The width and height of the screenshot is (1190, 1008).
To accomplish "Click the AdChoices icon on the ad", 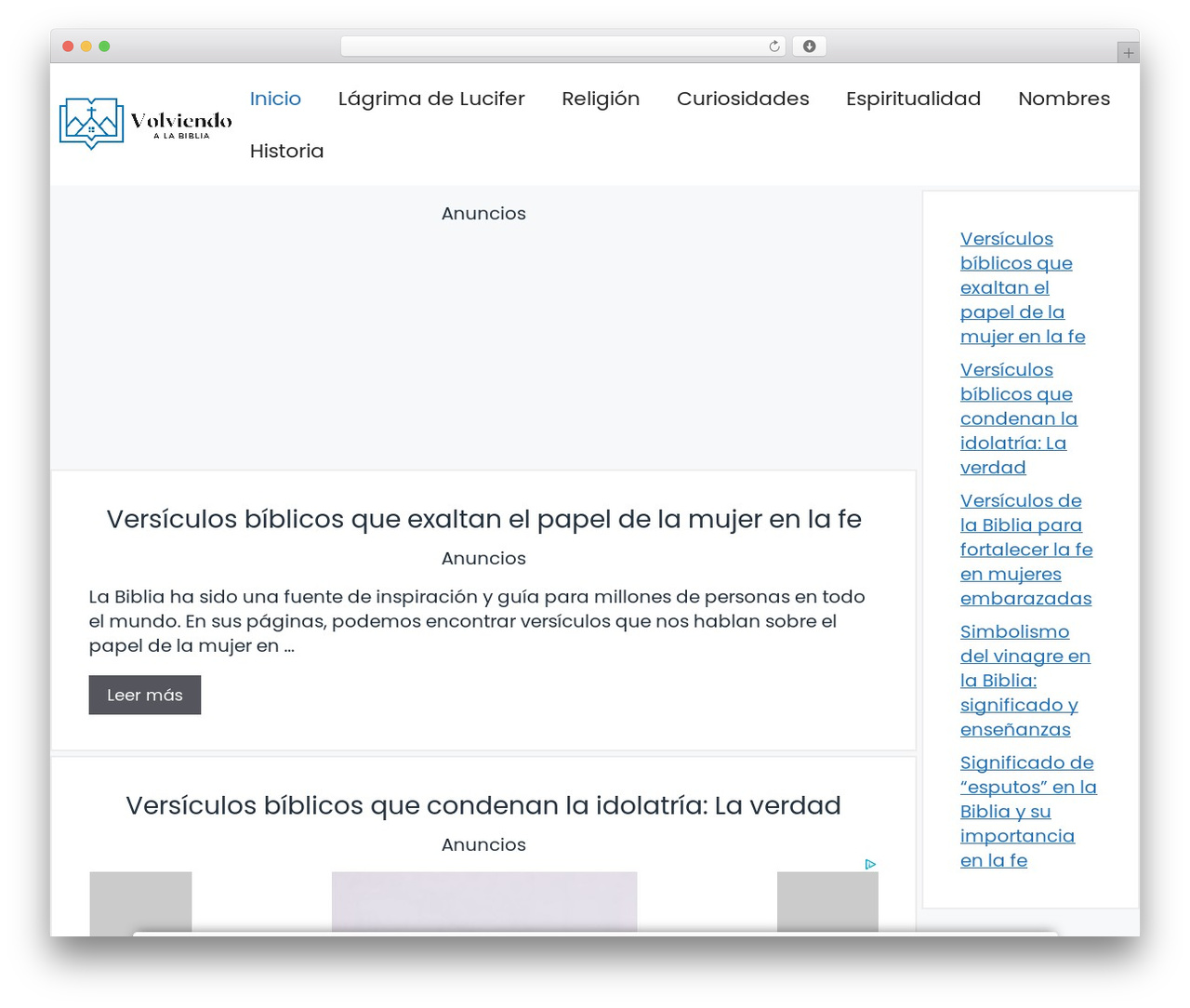I will click(870, 864).
